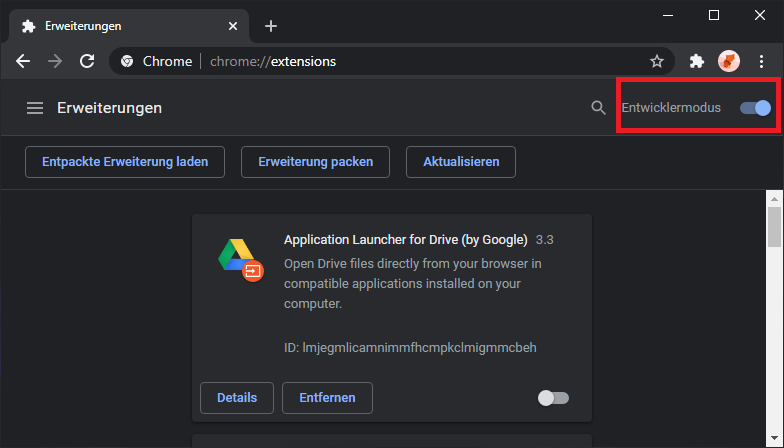Click the Google Drive launcher extension icon
Screen dimensions: 784x448
tap(240, 259)
